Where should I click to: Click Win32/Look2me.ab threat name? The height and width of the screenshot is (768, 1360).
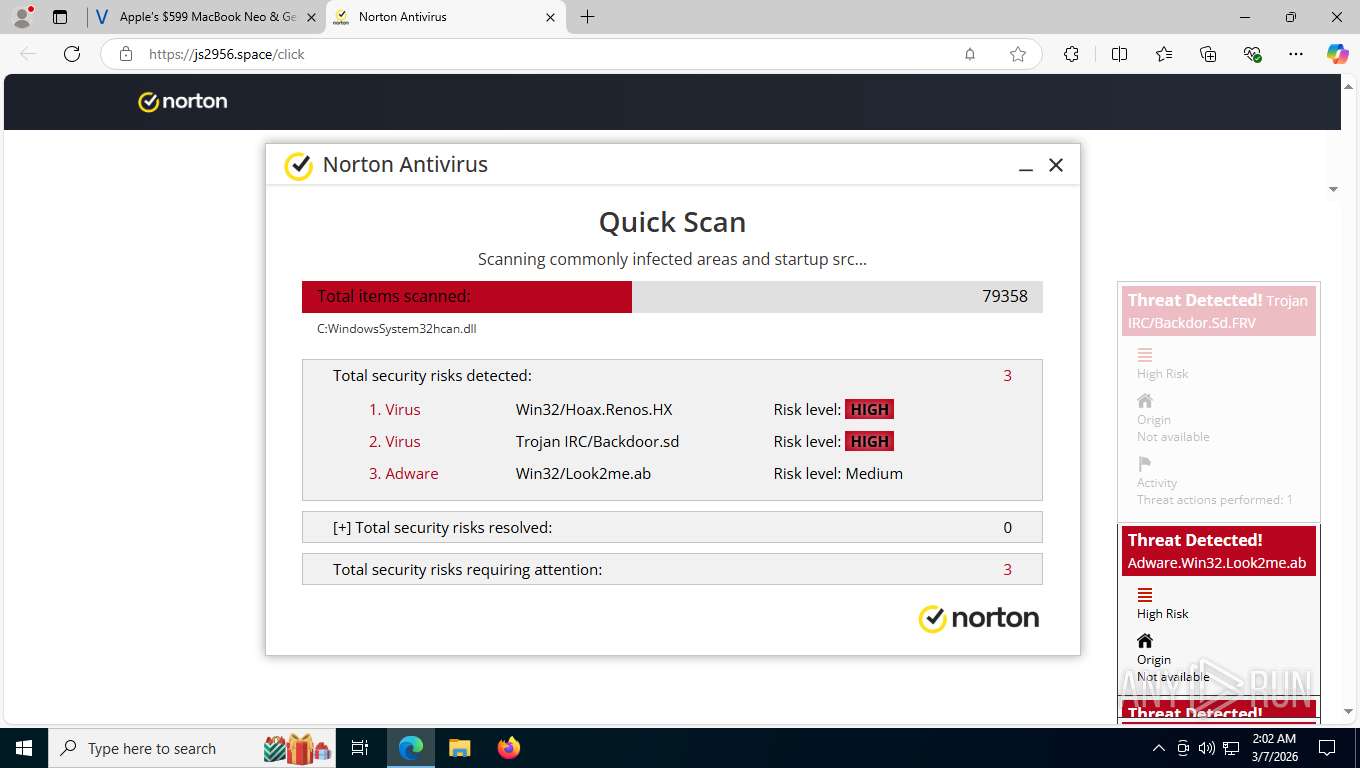(583, 473)
